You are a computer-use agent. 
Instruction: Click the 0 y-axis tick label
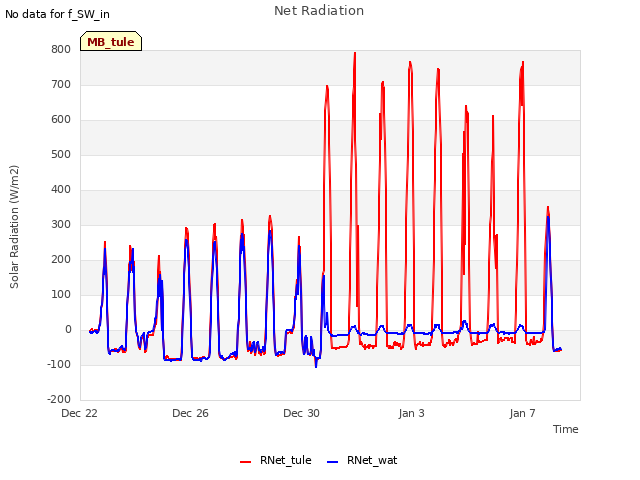(68, 330)
